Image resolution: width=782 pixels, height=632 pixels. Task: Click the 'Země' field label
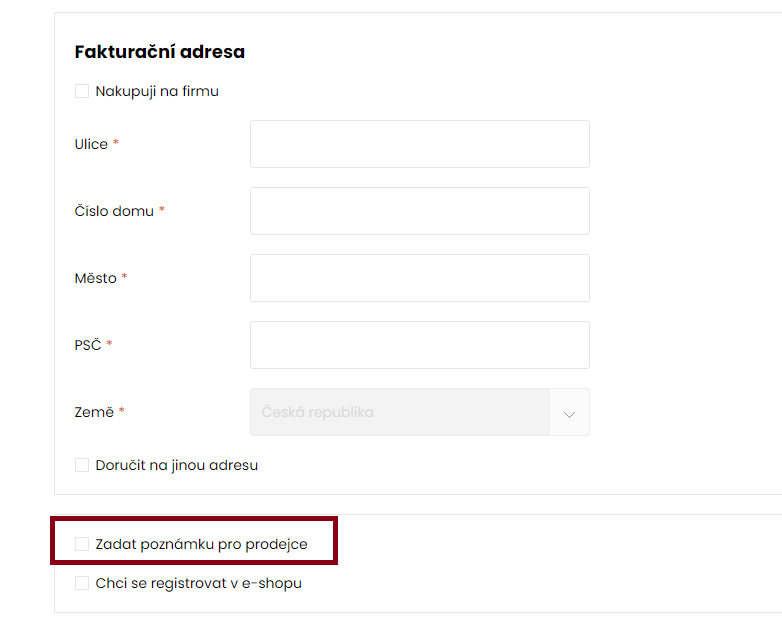(x=94, y=412)
